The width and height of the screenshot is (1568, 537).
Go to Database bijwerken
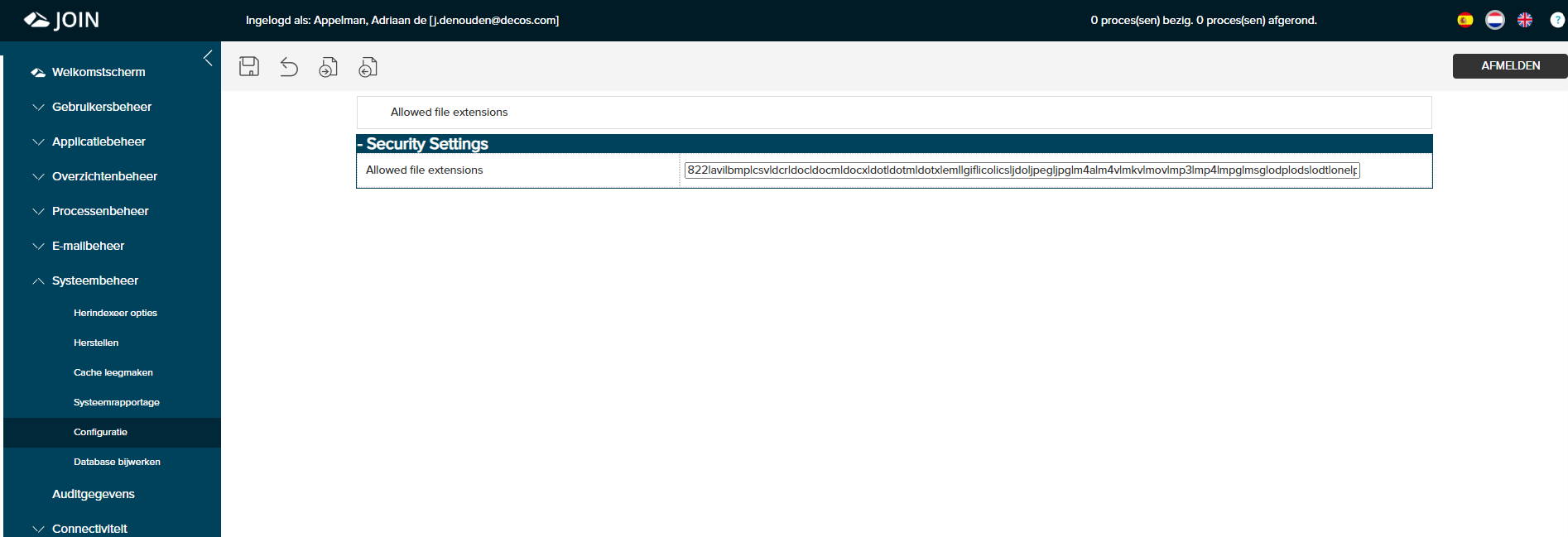(117, 462)
